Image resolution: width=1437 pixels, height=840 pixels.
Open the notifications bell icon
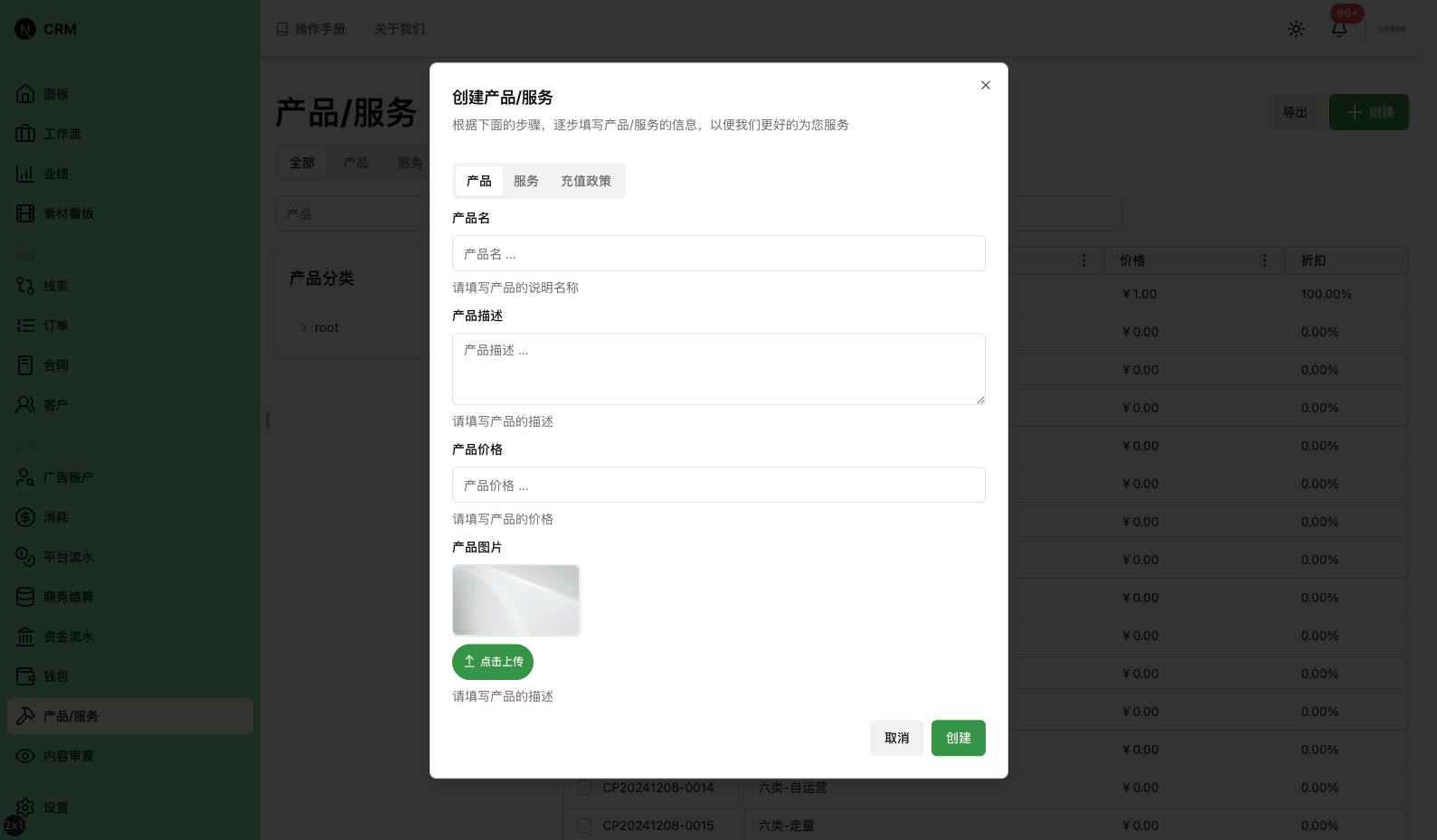coord(1339,29)
